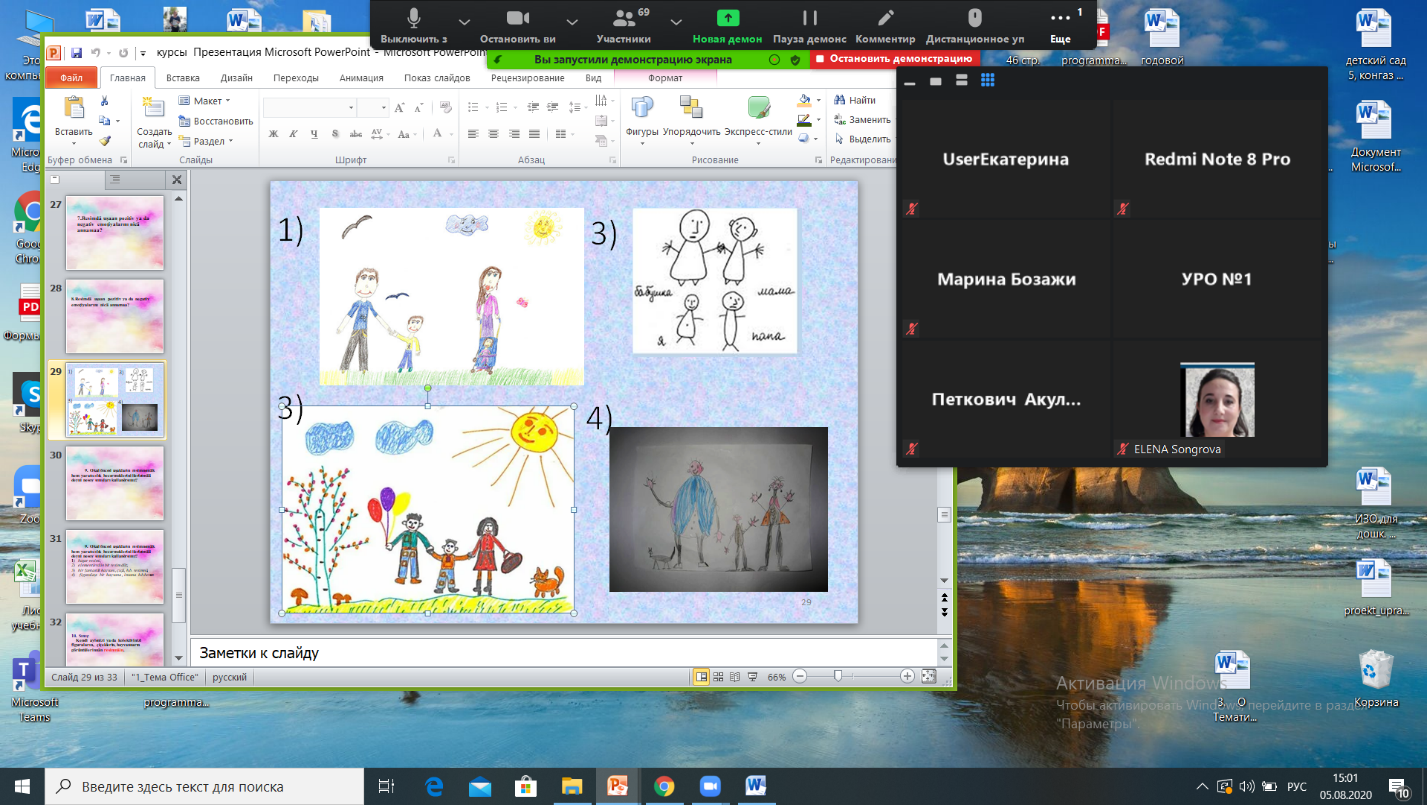Start slideshow from the status bar

pyautogui.click(x=753, y=677)
